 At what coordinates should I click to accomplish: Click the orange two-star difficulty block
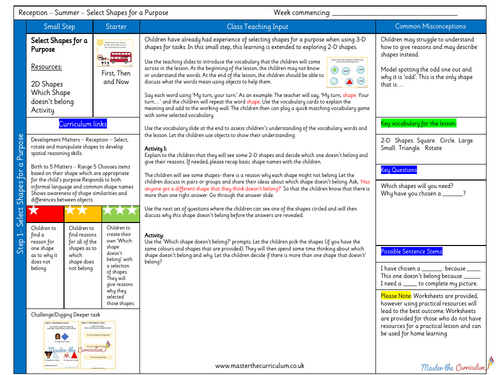83,214
